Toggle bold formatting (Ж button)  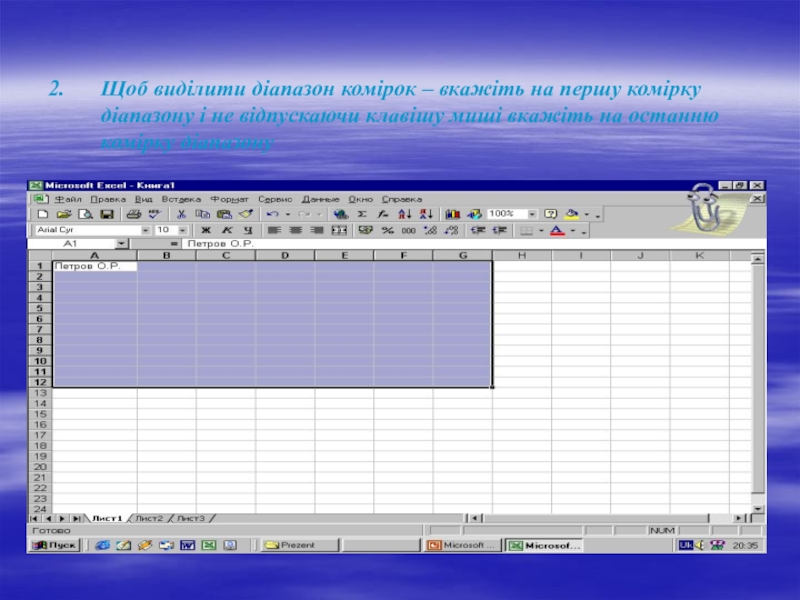206,229
